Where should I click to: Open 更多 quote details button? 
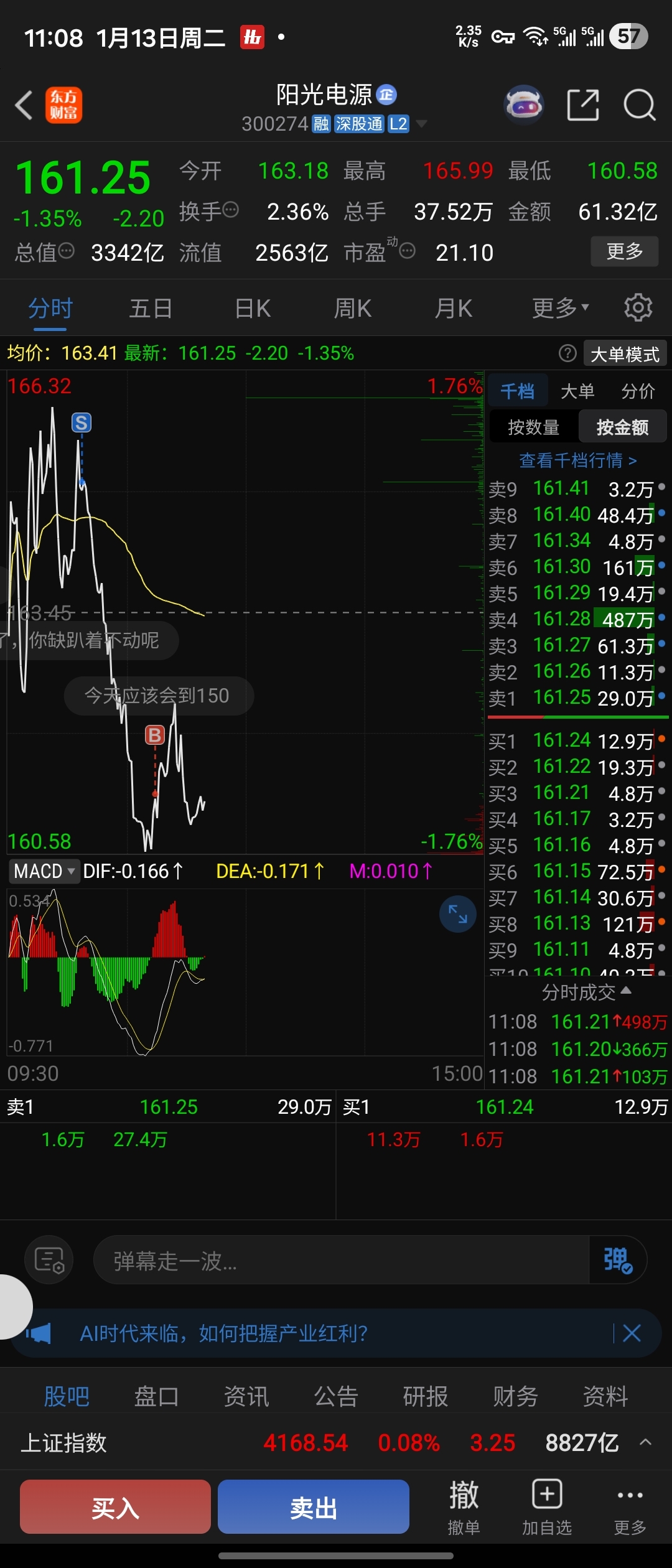[624, 251]
